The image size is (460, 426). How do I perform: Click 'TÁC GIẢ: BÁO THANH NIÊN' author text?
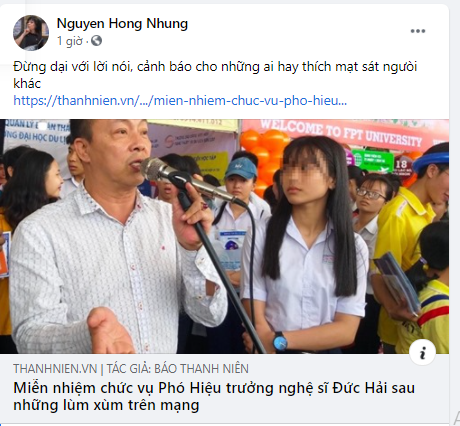tap(178, 369)
